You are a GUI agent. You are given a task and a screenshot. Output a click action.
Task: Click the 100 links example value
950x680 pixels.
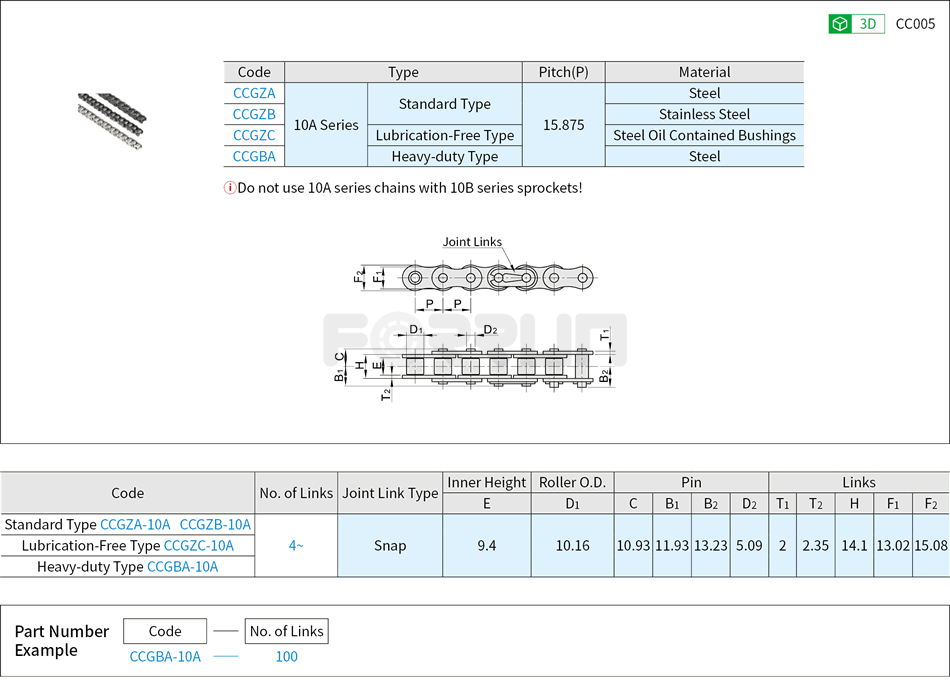coord(287,656)
